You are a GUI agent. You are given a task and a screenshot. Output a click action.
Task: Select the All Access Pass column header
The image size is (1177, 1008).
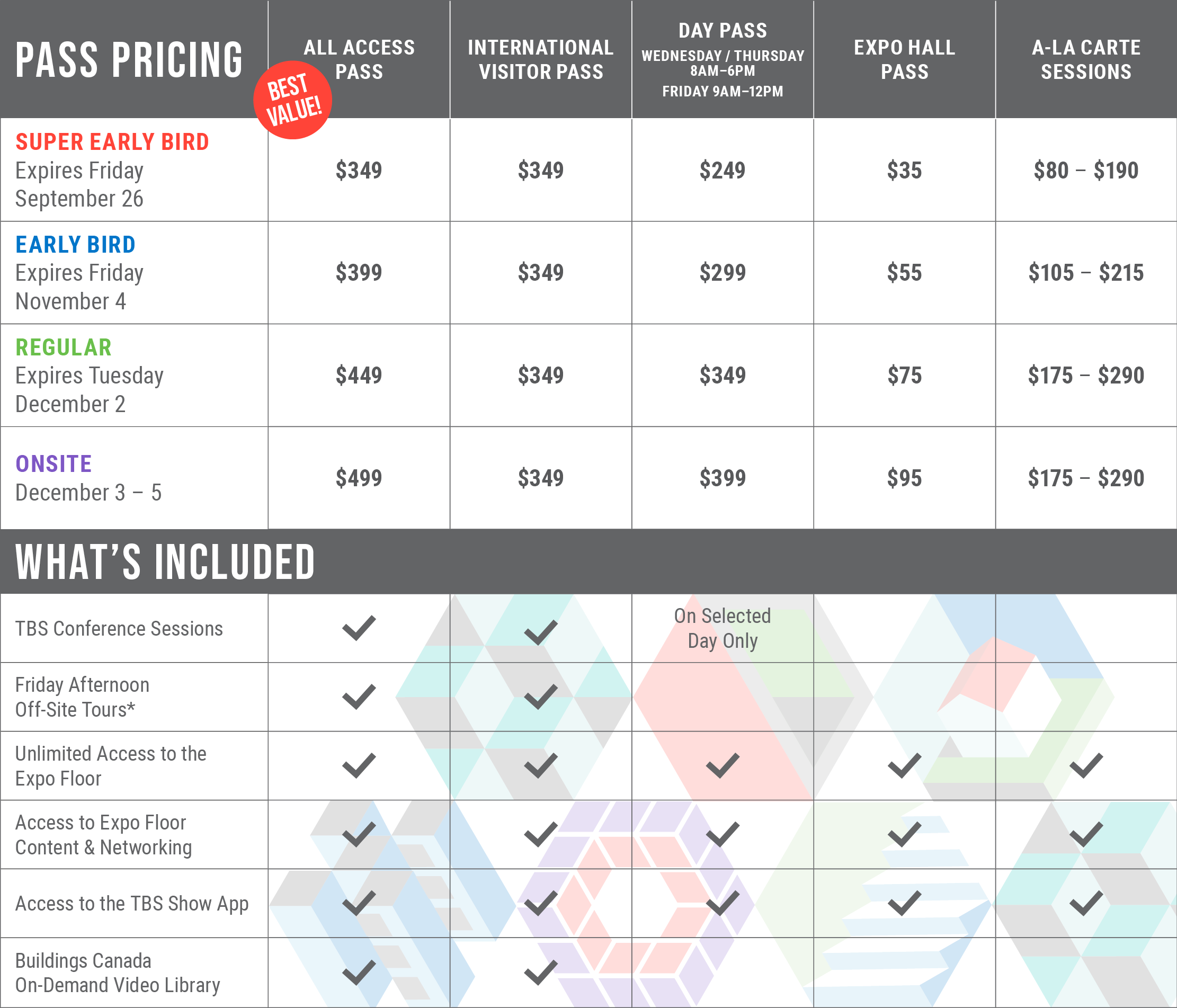pos(359,59)
